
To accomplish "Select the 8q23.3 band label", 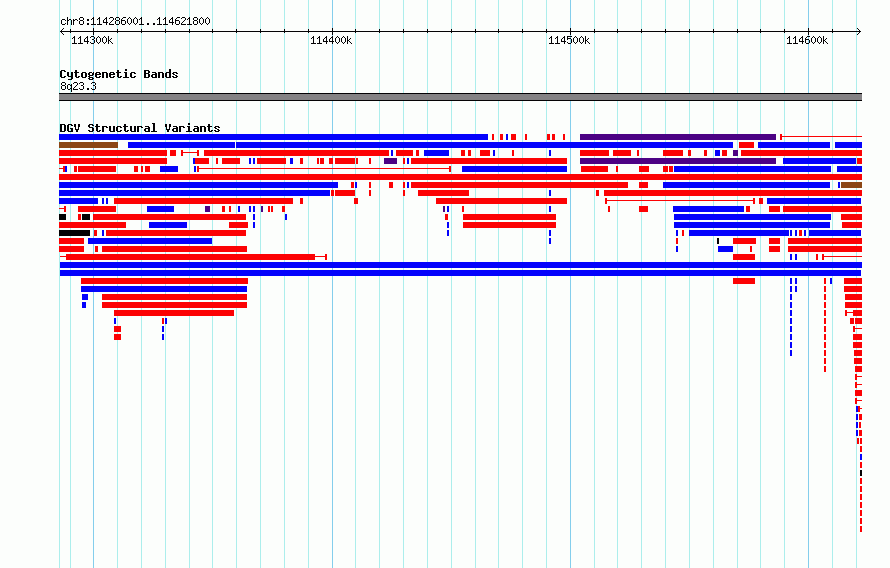I will (78, 86).
